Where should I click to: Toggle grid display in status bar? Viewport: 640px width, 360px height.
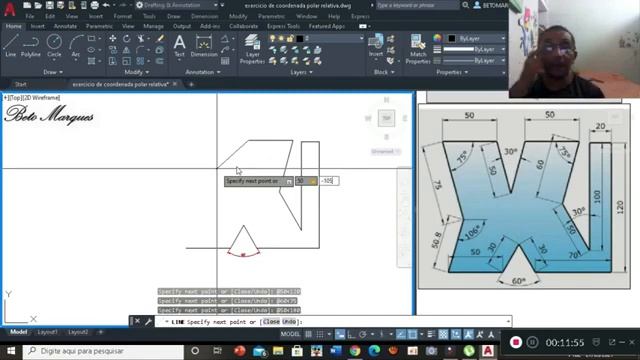309,334
